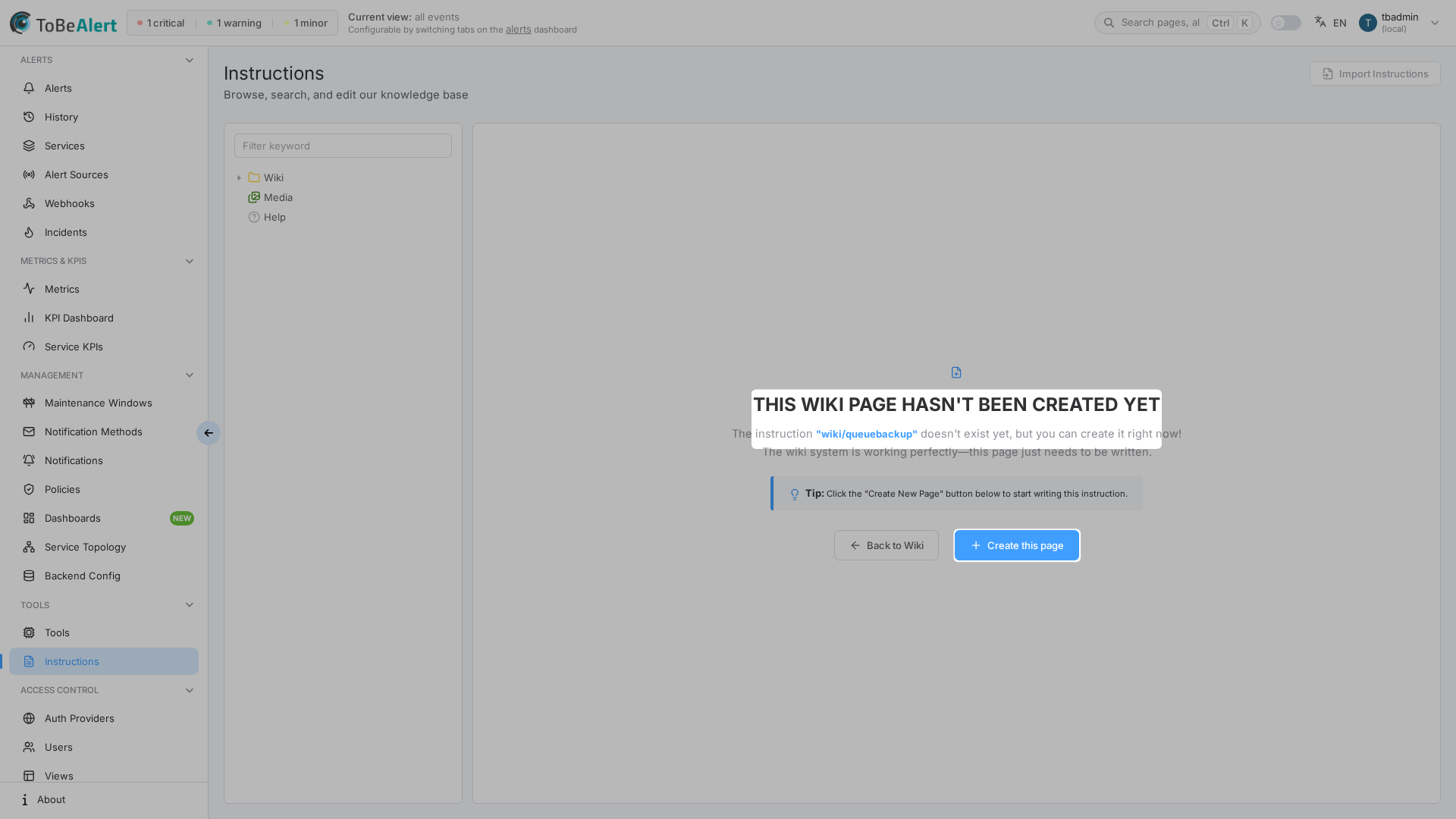Image resolution: width=1456 pixels, height=819 pixels.
Task: Select Help in instruction tree
Action: [267, 217]
